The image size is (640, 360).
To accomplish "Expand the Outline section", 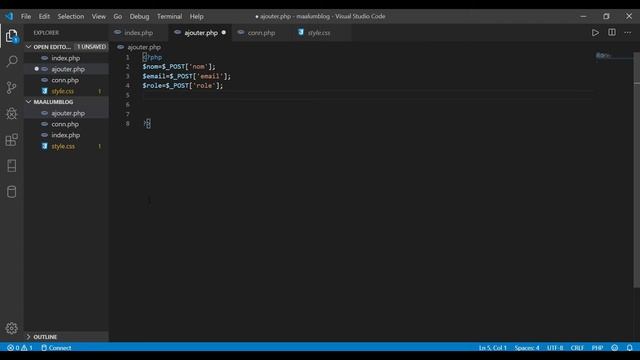I will 67,337.
